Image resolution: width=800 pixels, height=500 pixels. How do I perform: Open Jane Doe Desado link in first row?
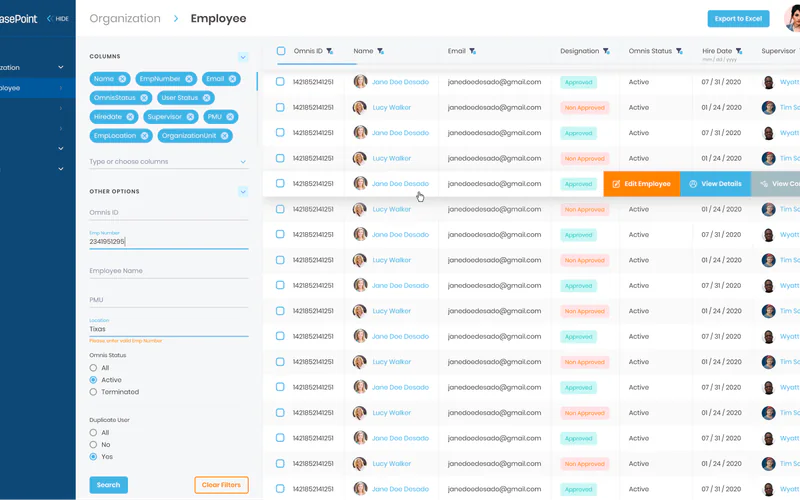click(400, 82)
